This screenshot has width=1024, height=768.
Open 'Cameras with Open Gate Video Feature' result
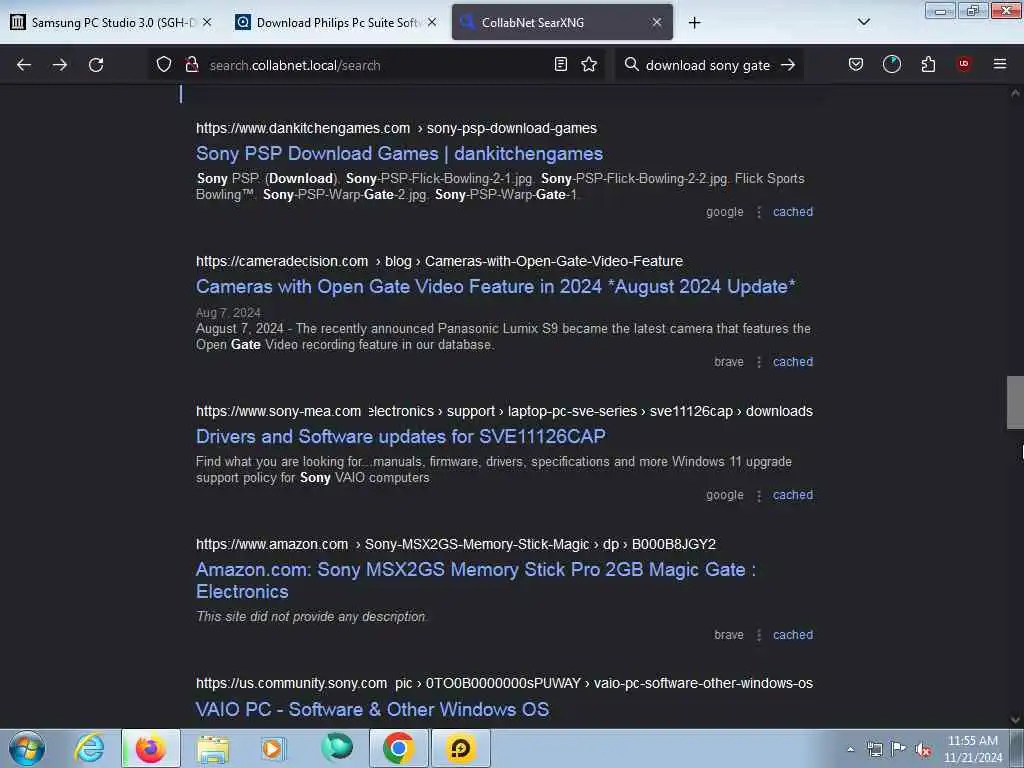tap(496, 287)
